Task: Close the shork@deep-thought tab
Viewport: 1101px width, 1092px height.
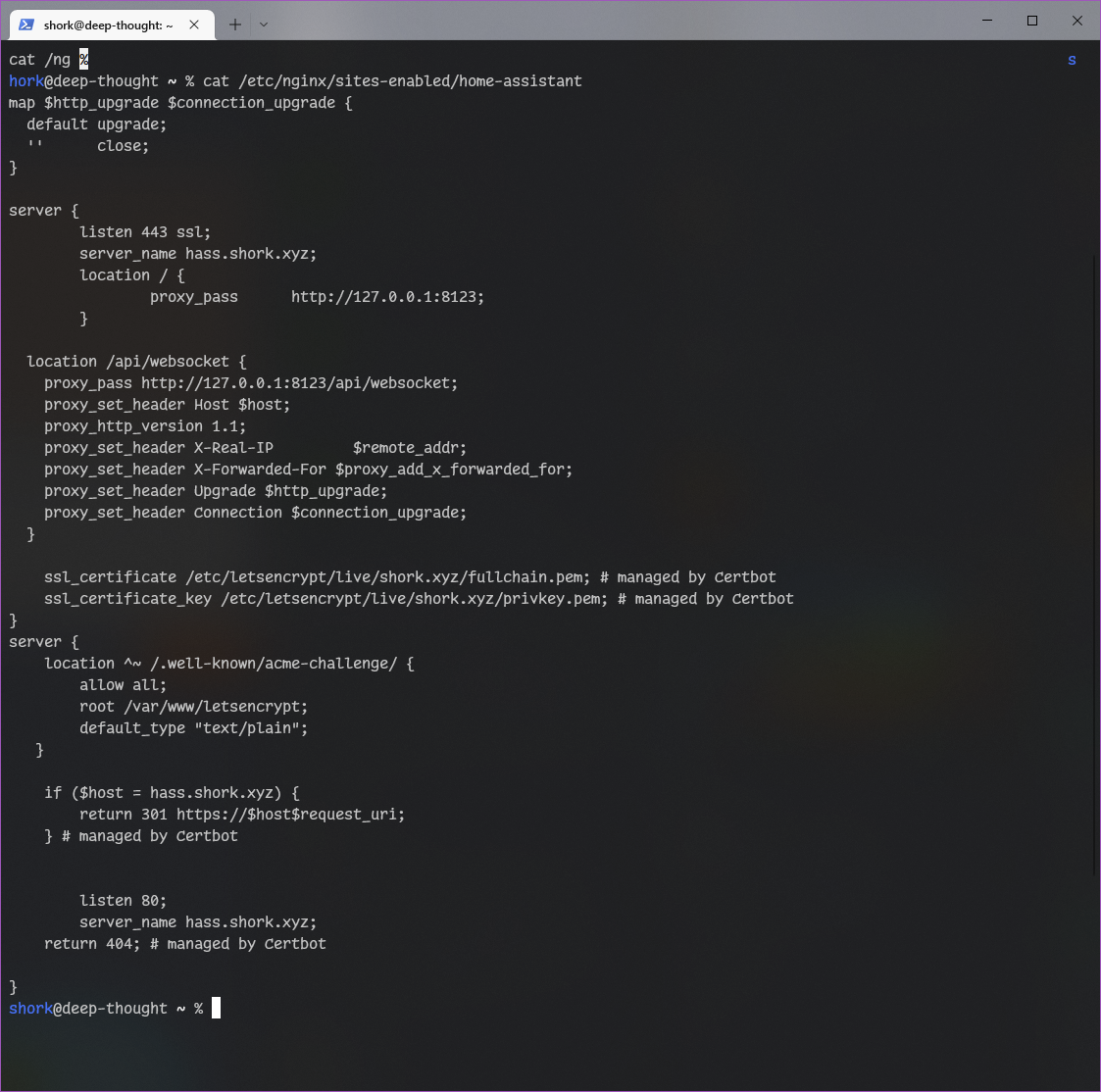Action: (x=194, y=25)
